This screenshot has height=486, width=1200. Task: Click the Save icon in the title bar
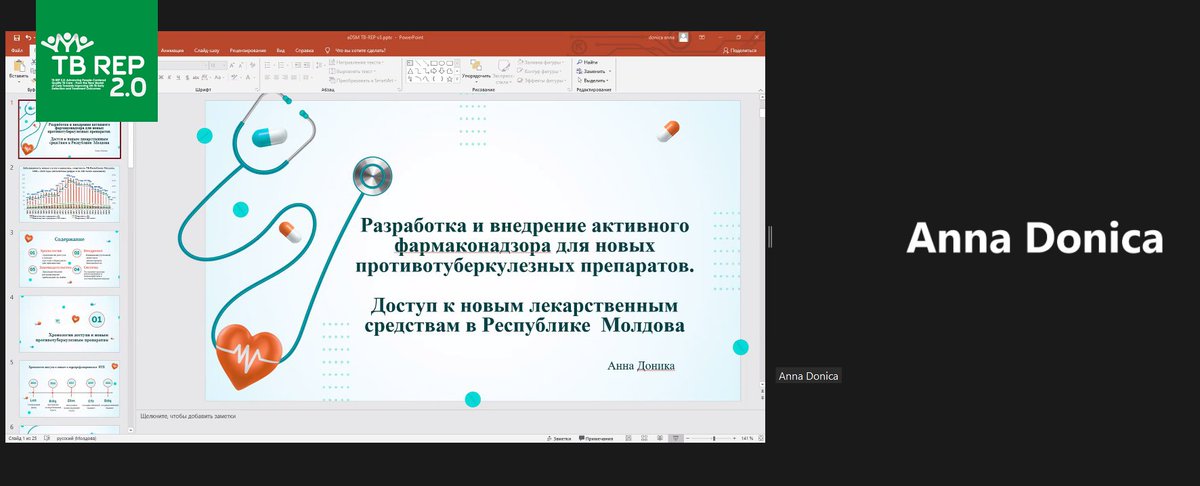pyautogui.click(x=17, y=37)
